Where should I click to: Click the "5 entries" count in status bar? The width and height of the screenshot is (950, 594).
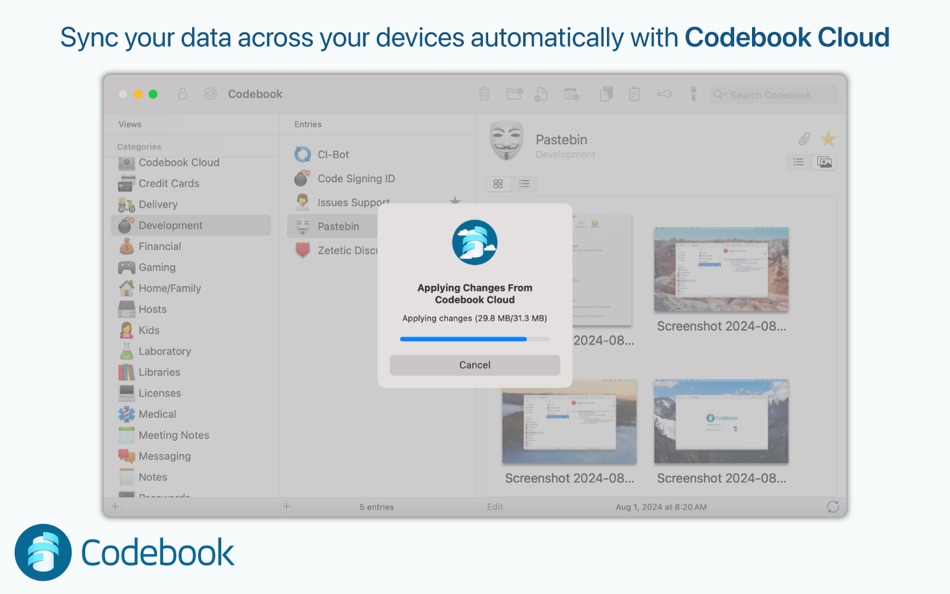pyautogui.click(x=376, y=507)
